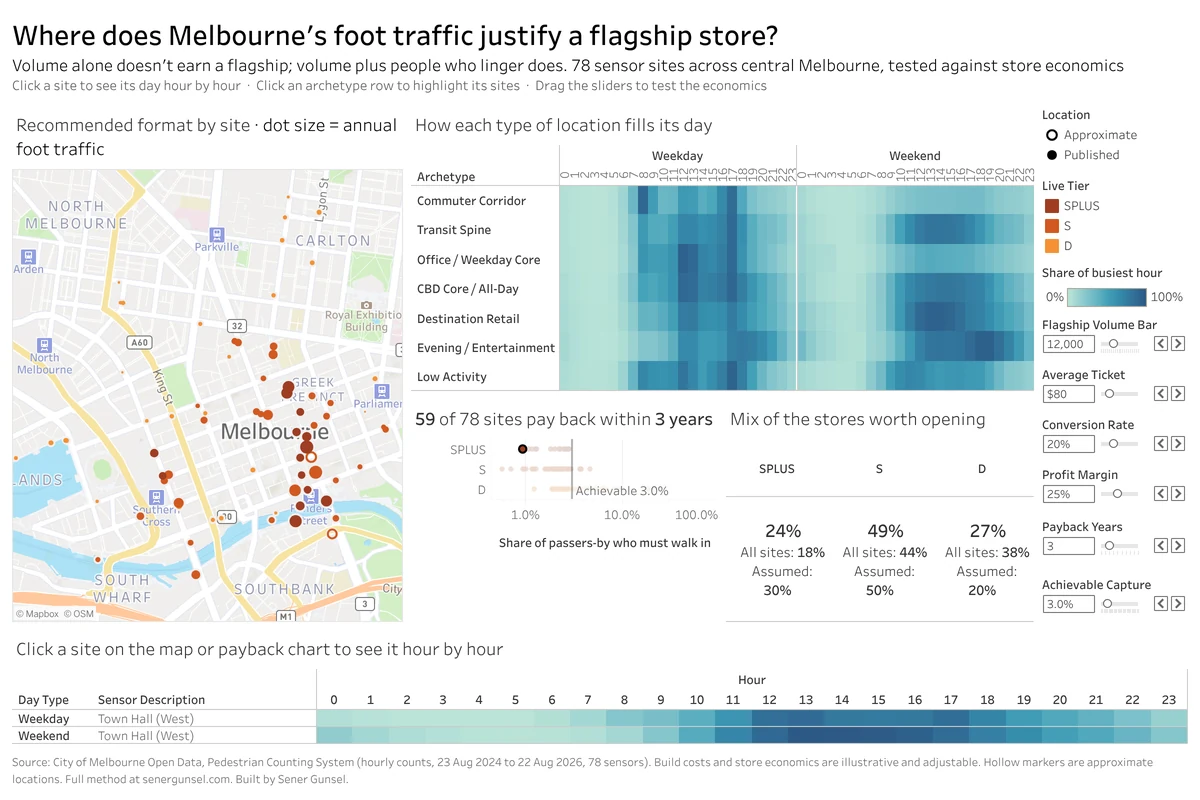Select hollow marker just below Melbourne label
This screenshot has width=1200, height=800.
(x=311, y=456)
